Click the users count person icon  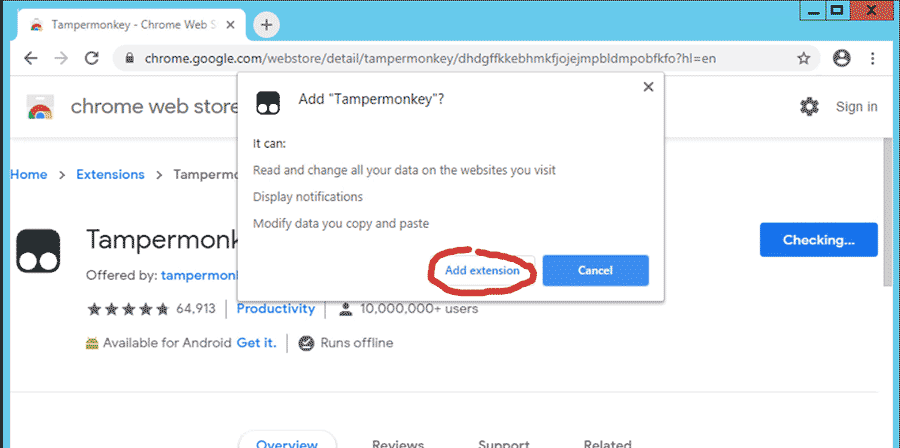[x=346, y=310]
